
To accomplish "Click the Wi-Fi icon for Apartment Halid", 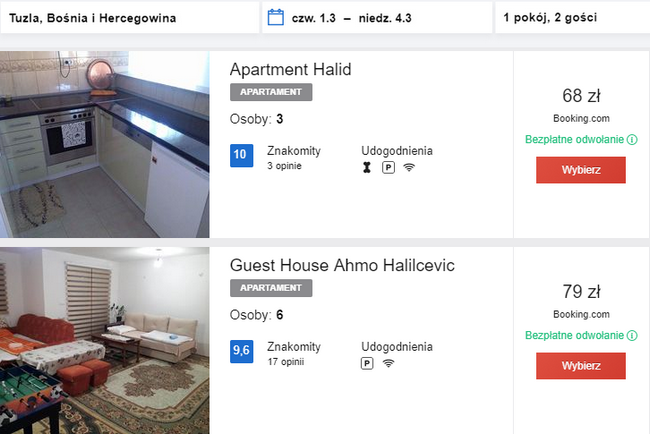I will click(409, 167).
